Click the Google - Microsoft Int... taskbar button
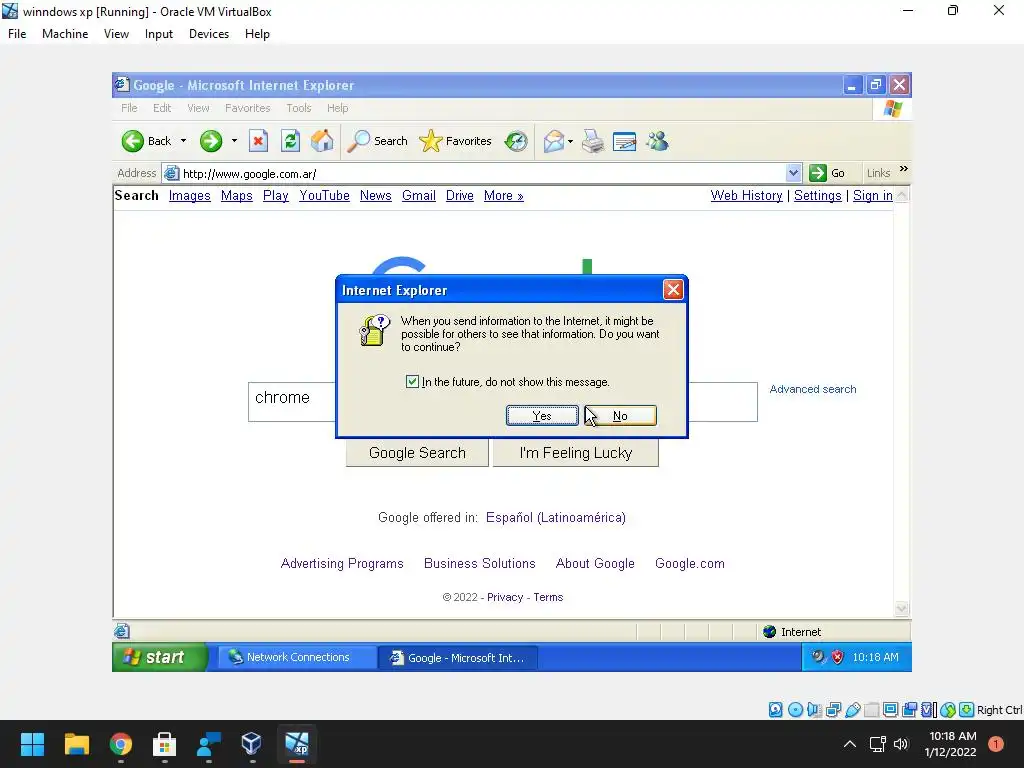 pos(458,657)
